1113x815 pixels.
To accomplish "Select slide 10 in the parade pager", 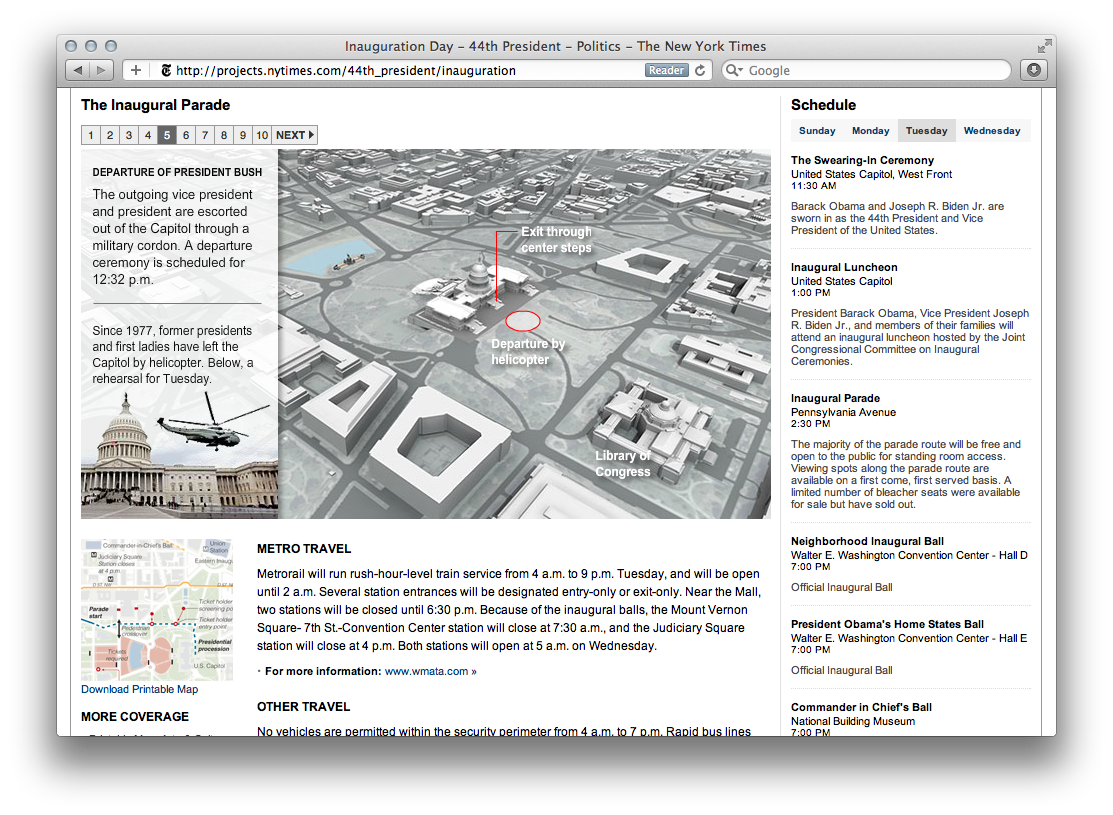I will click(x=262, y=135).
